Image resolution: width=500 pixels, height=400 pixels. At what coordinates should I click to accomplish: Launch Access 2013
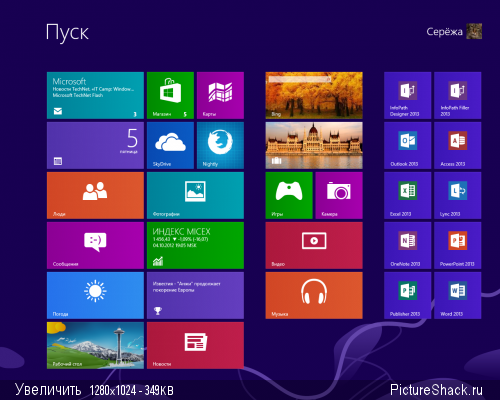point(458,145)
